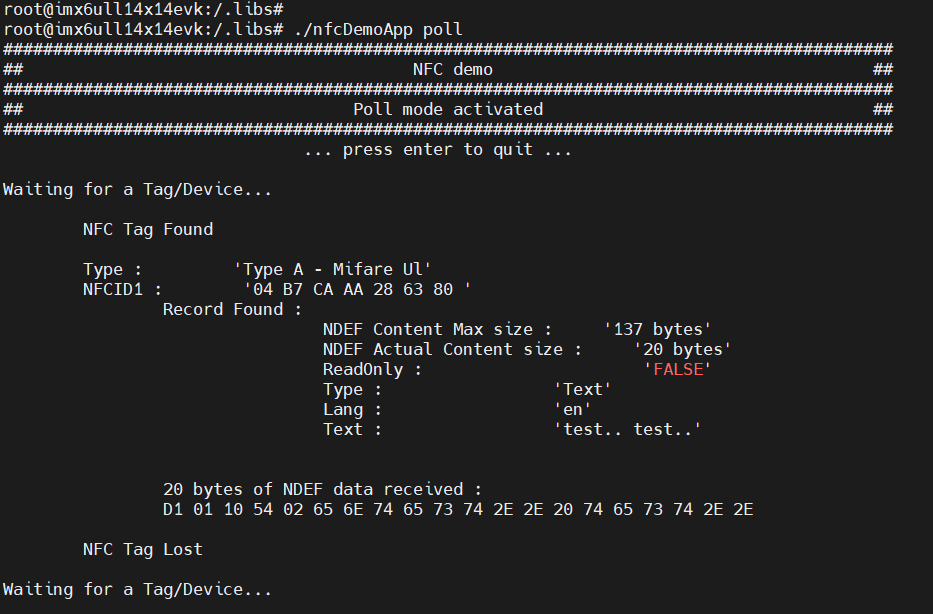Click the red 'FALSE' ReadOnly value
The height and width of the screenshot is (614, 933).
[677, 369]
